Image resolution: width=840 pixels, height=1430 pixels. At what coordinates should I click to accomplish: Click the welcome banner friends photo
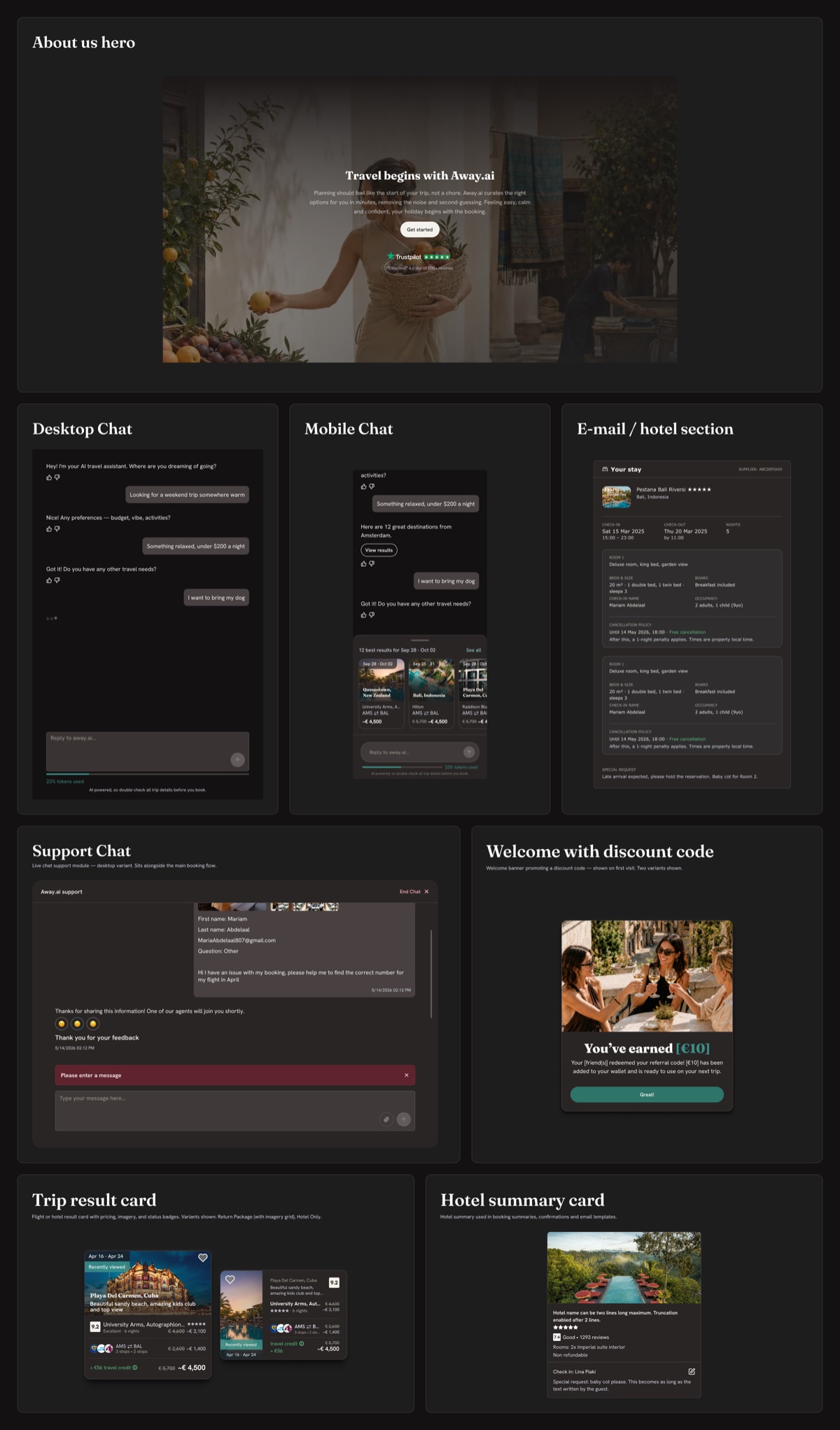point(647,976)
